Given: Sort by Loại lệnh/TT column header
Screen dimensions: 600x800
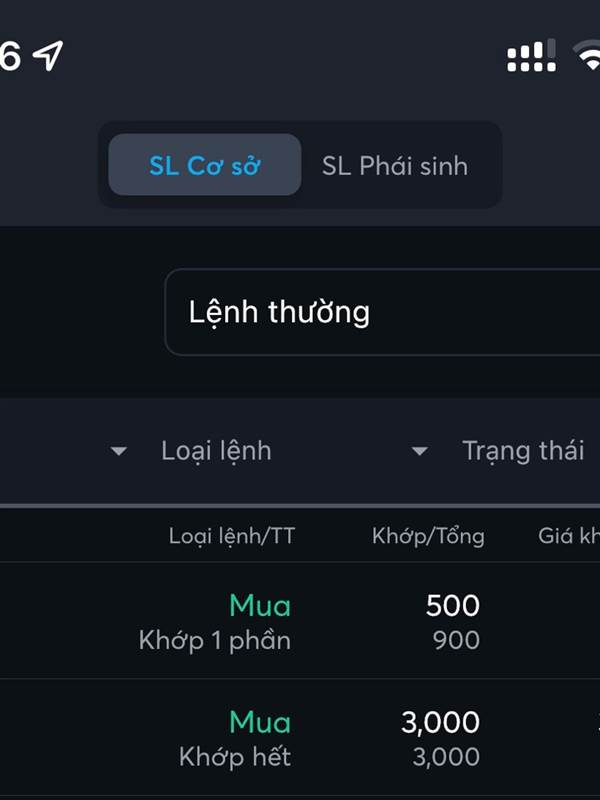Looking at the screenshot, I should click(232, 536).
